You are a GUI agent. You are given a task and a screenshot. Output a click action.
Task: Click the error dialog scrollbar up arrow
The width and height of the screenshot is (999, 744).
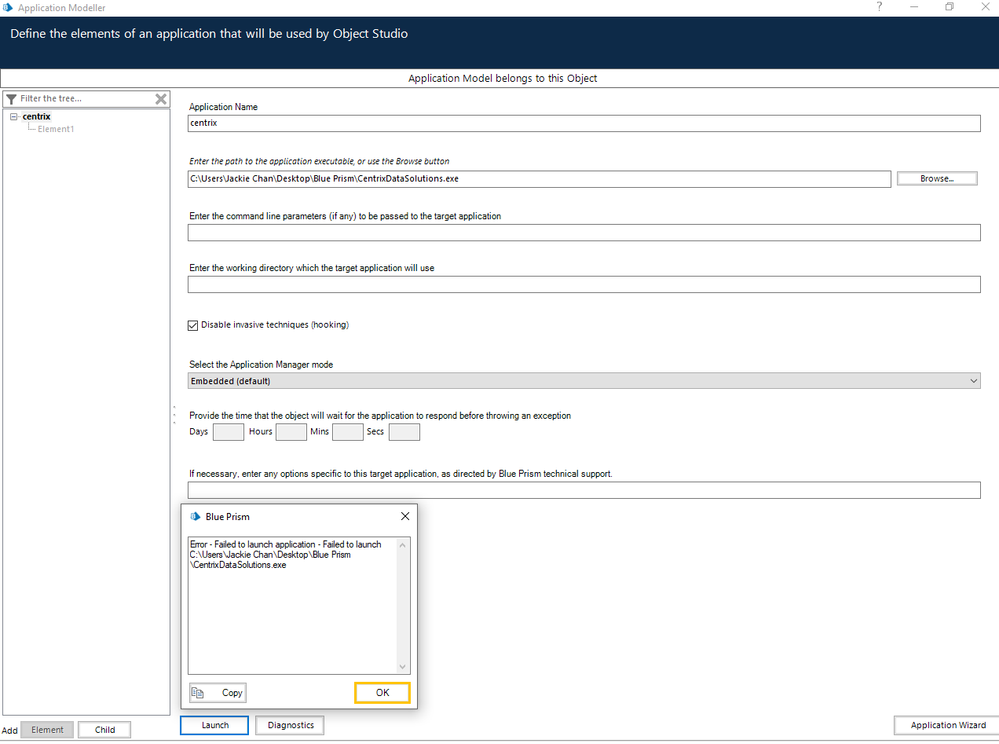pyautogui.click(x=403, y=545)
